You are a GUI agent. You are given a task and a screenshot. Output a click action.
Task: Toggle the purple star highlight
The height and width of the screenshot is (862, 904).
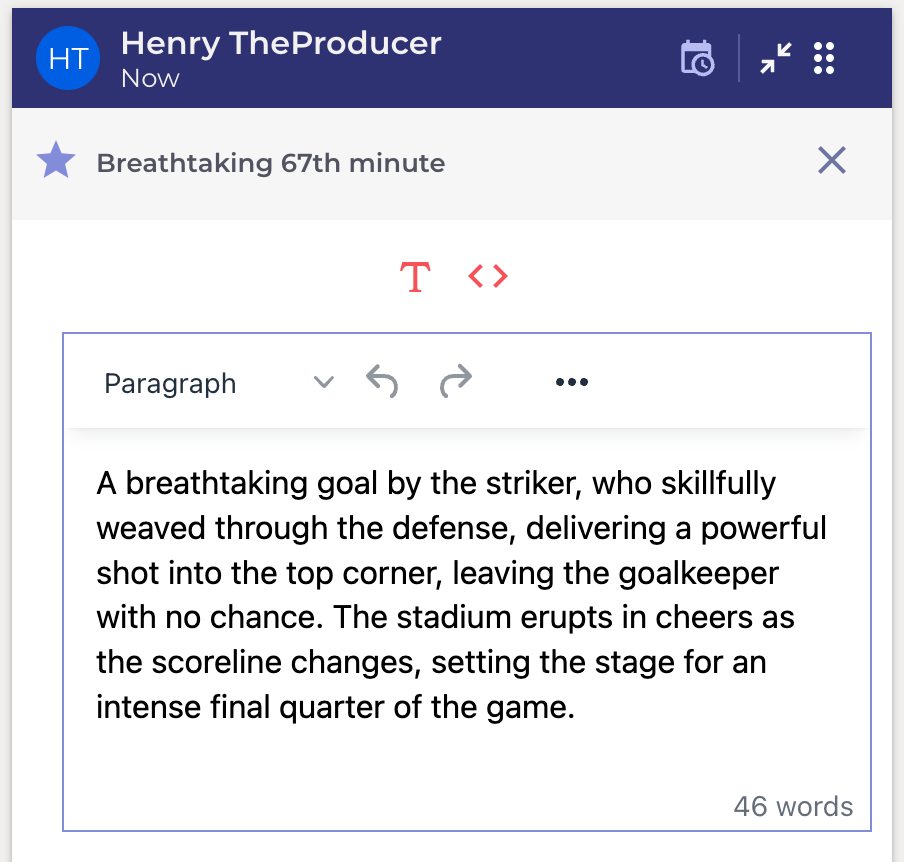[x=56, y=160]
